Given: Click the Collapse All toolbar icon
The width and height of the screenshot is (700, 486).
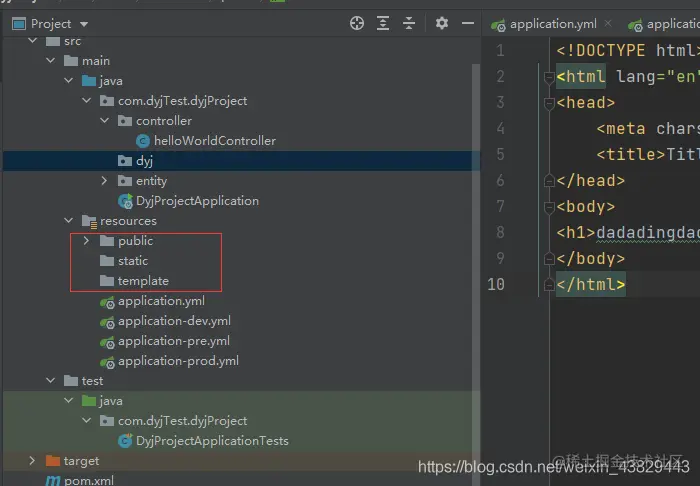Looking at the screenshot, I should click(409, 23).
